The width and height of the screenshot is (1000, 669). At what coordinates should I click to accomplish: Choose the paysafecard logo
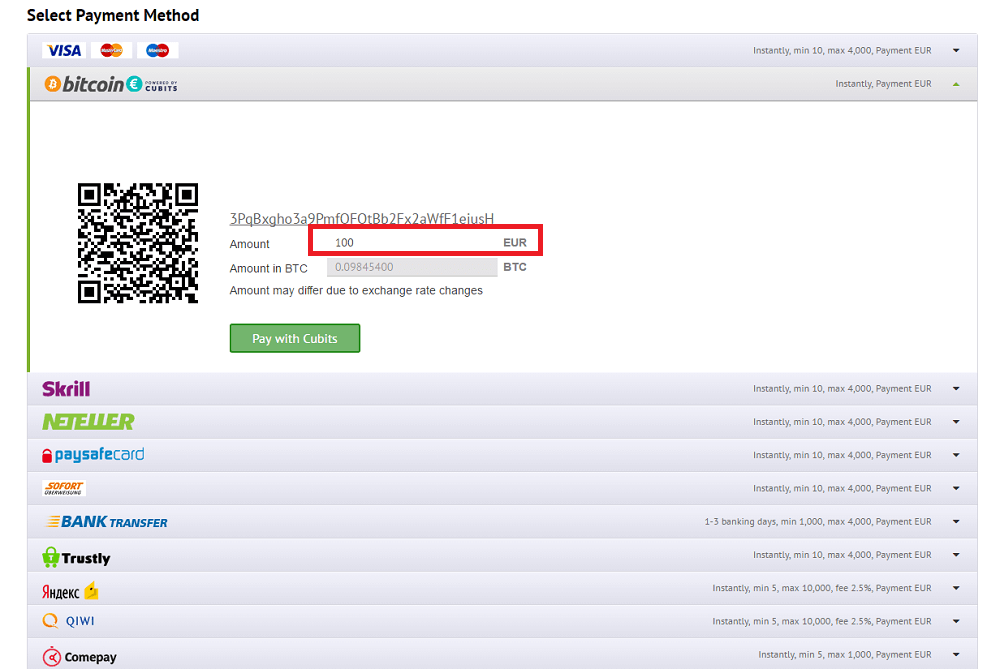pyautogui.click(x=93, y=455)
